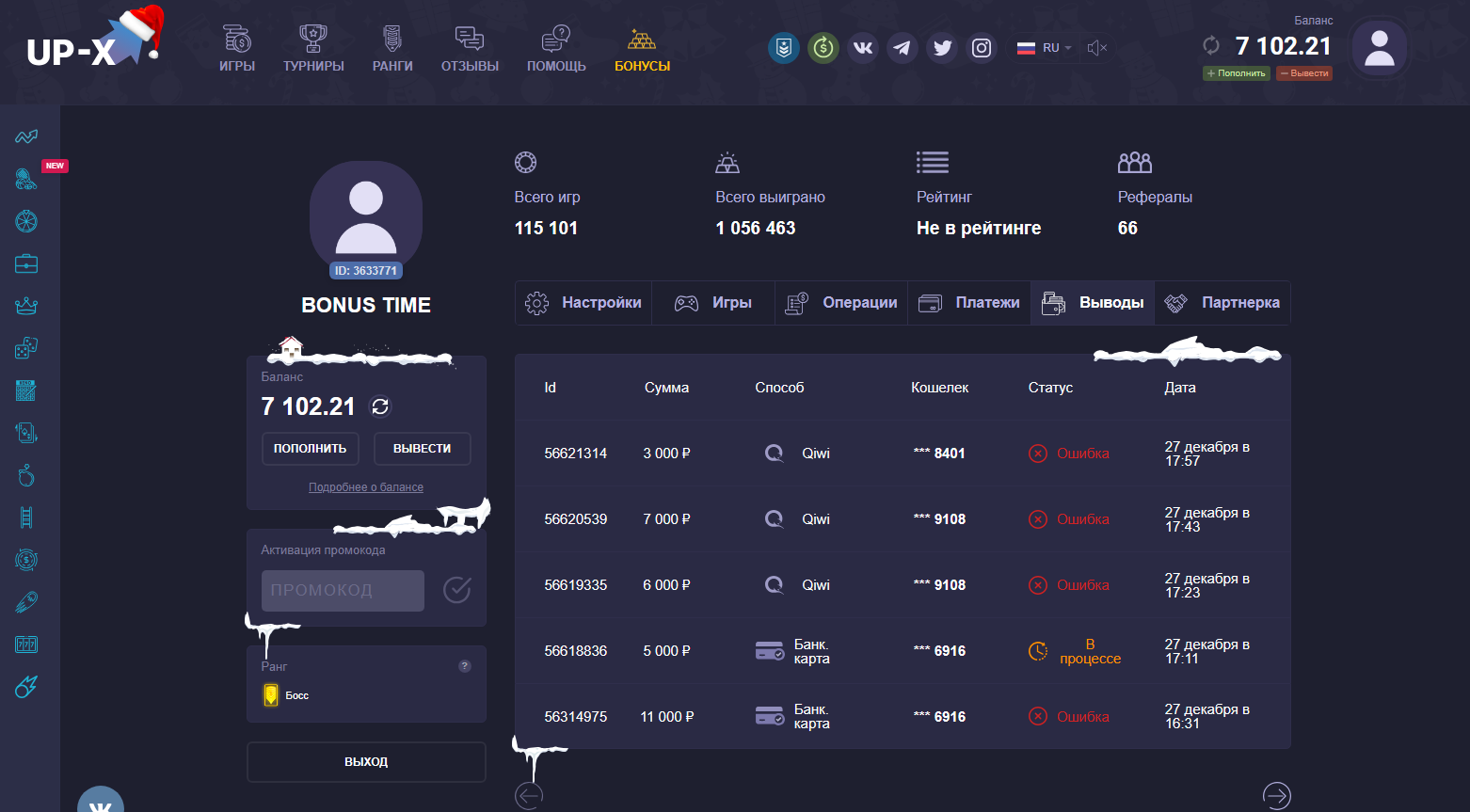Expand the RU language dropdown

(x=1045, y=48)
